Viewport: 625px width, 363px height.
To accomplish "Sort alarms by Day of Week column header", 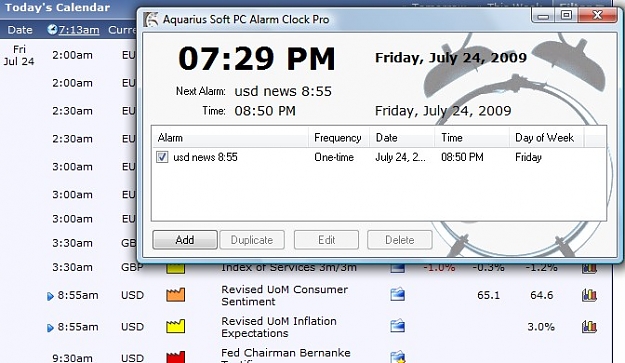I will click(x=546, y=138).
